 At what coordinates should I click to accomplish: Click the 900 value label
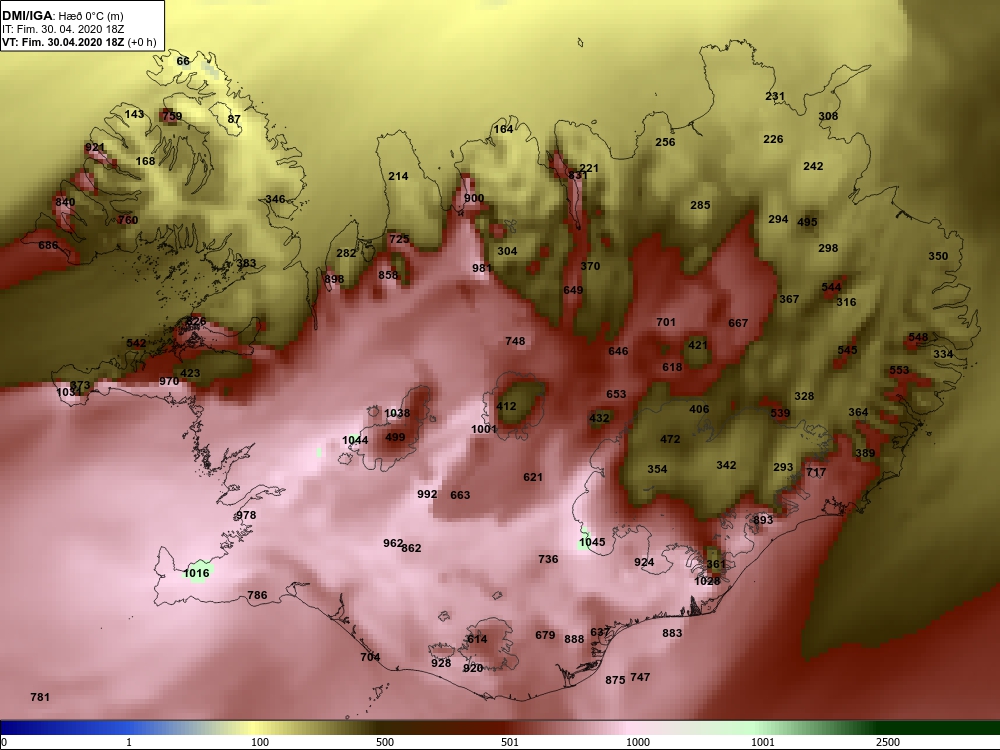(474, 198)
